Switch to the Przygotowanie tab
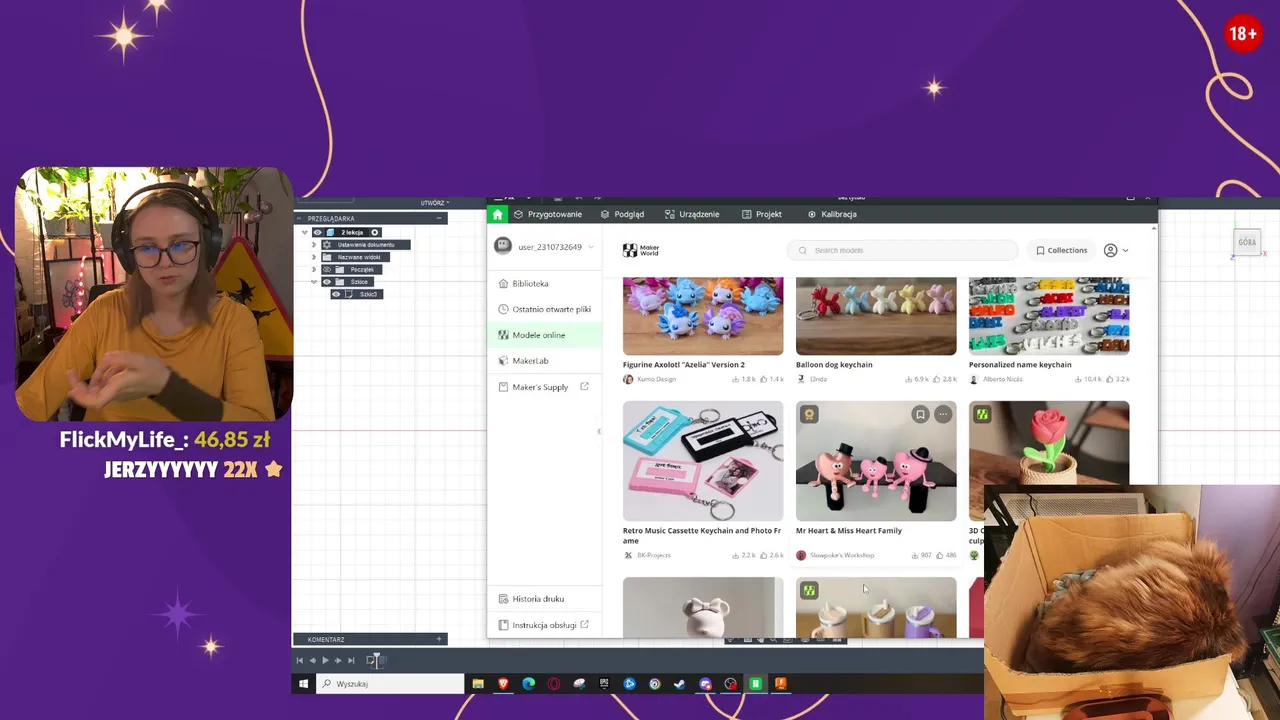Image resolution: width=1280 pixels, height=720 pixels. pyautogui.click(x=548, y=214)
